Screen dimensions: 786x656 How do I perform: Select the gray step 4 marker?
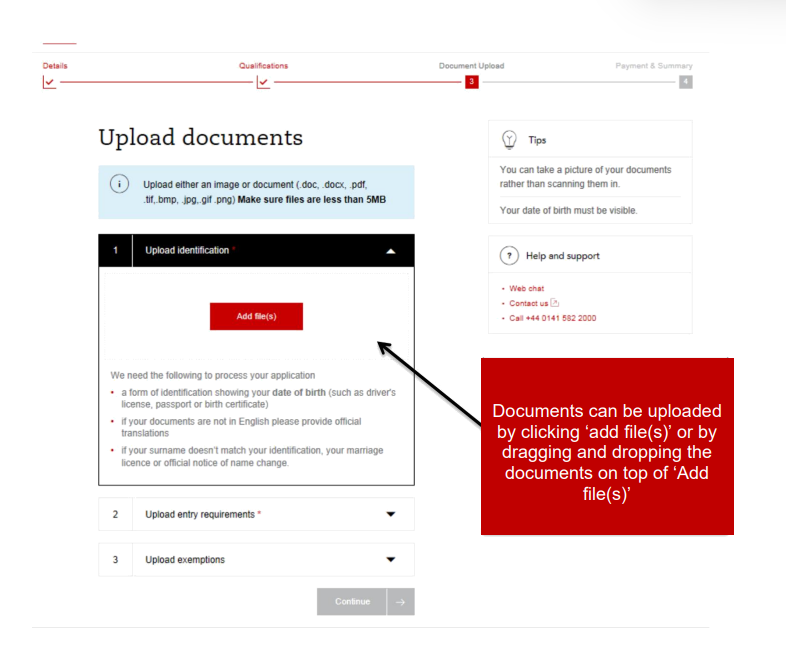pyautogui.click(x=685, y=82)
